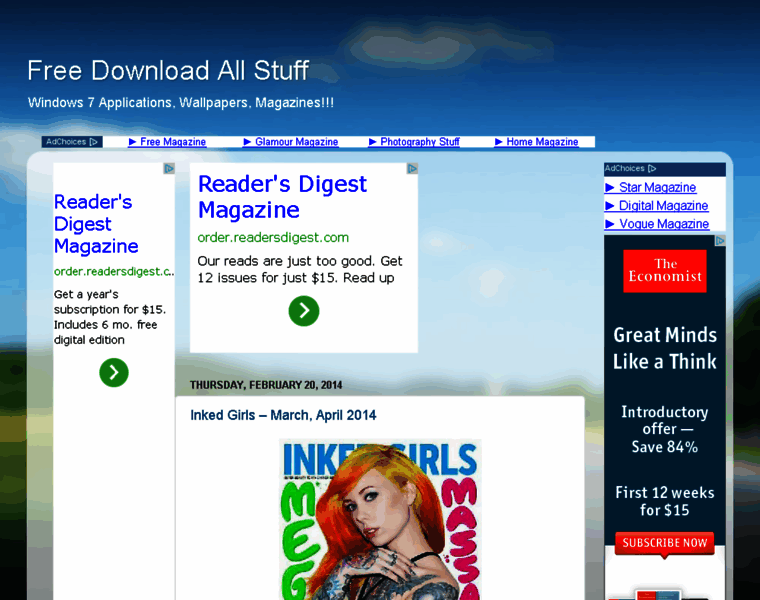Click order.readersdigest.com URL in center ad
The width and height of the screenshot is (760, 600).
(273, 237)
